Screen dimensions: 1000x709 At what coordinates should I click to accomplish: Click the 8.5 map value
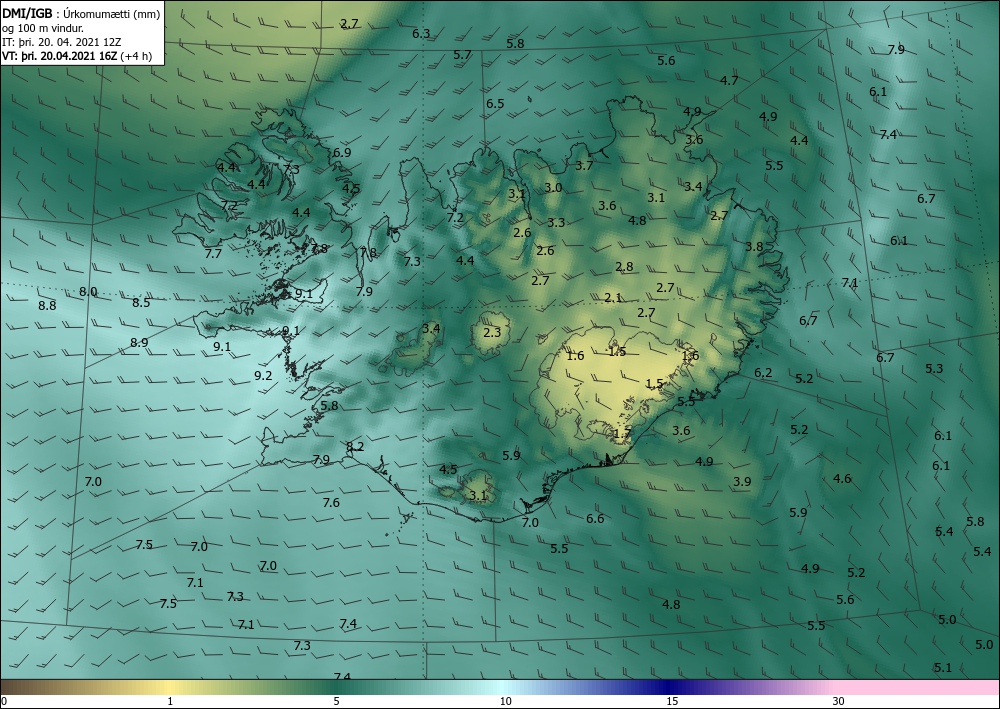coord(141,302)
